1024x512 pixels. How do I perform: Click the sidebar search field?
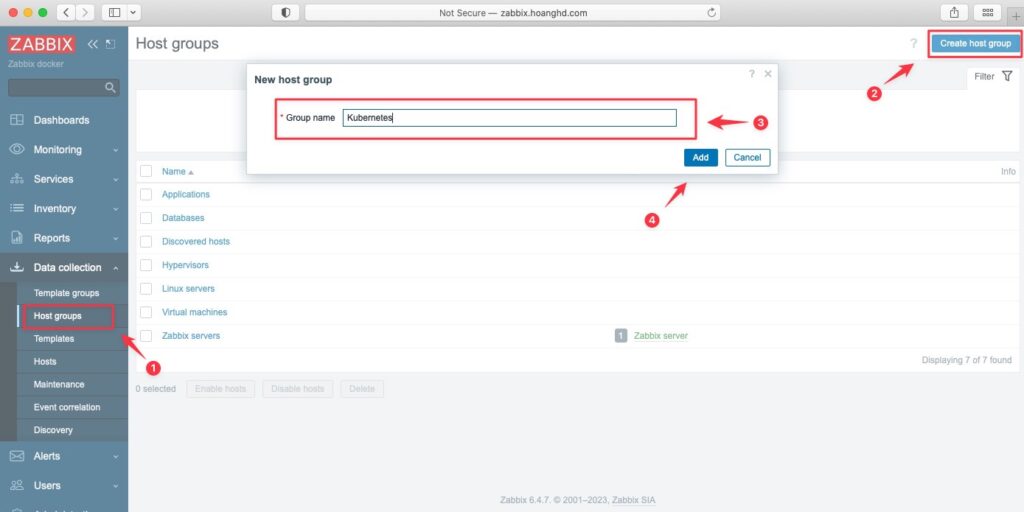click(63, 88)
